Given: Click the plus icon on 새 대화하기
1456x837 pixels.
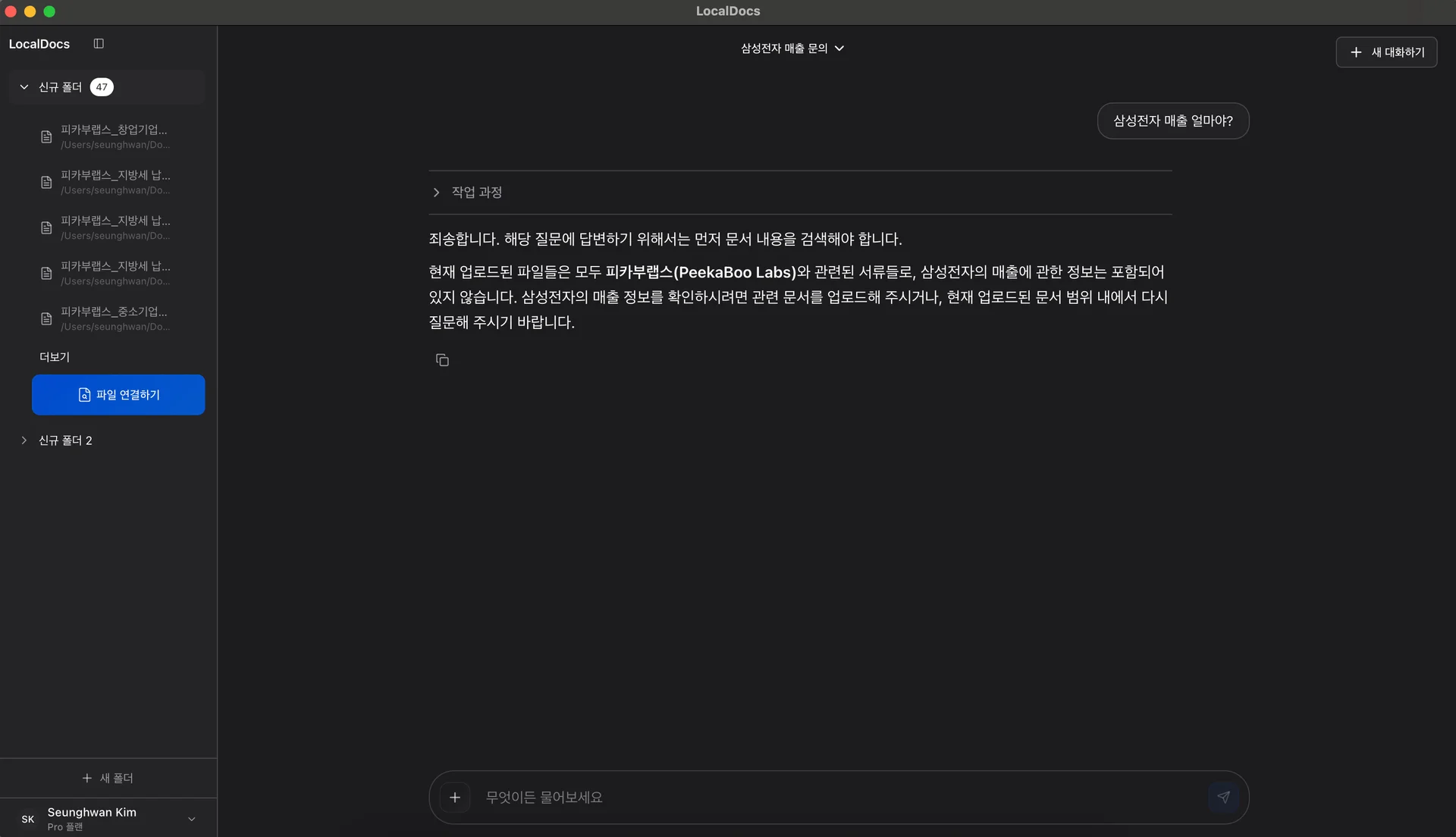Looking at the screenshot, I should (x=1356, y=52).
